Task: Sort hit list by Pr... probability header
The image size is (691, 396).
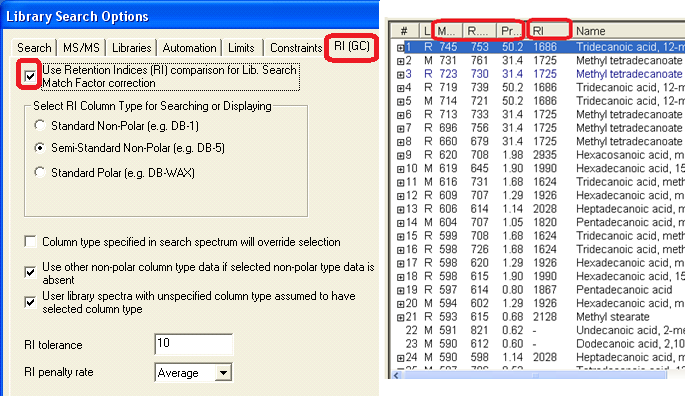Action: [510, 31]
